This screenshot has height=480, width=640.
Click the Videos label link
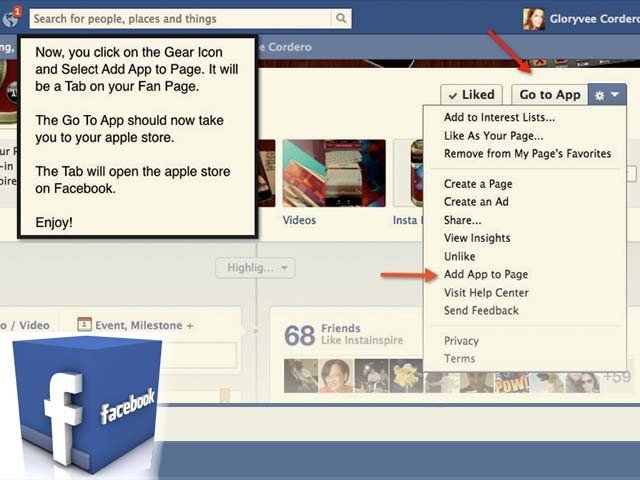[x=299, y=220]
